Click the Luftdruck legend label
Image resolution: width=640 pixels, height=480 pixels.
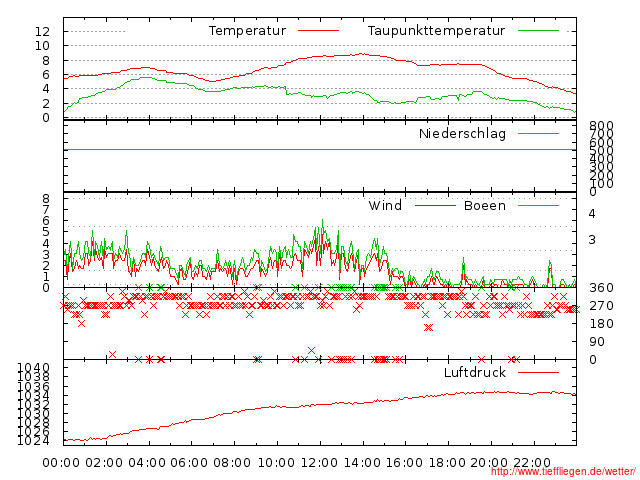coord(475,372)
